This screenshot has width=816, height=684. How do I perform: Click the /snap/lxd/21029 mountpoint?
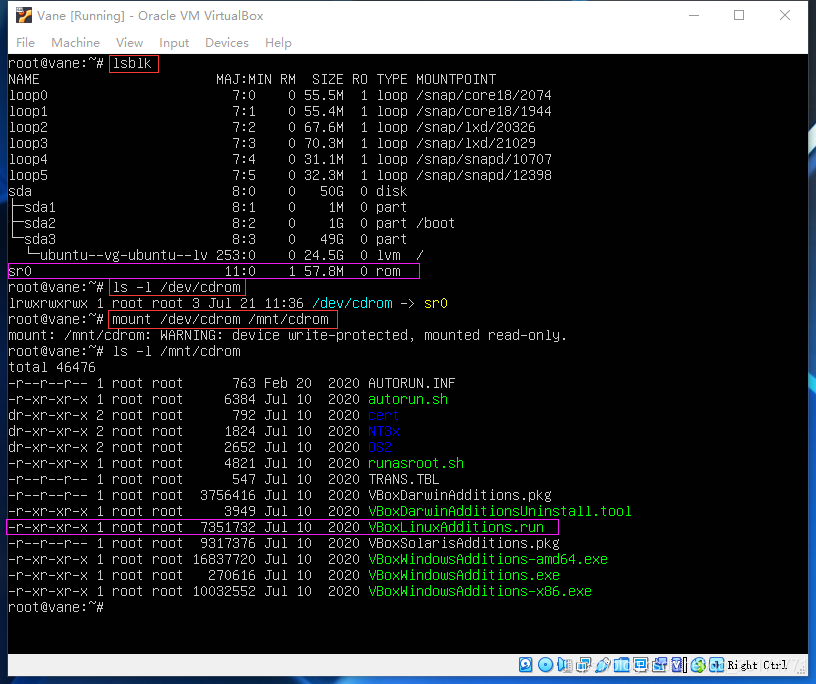(x=476, y=143)
